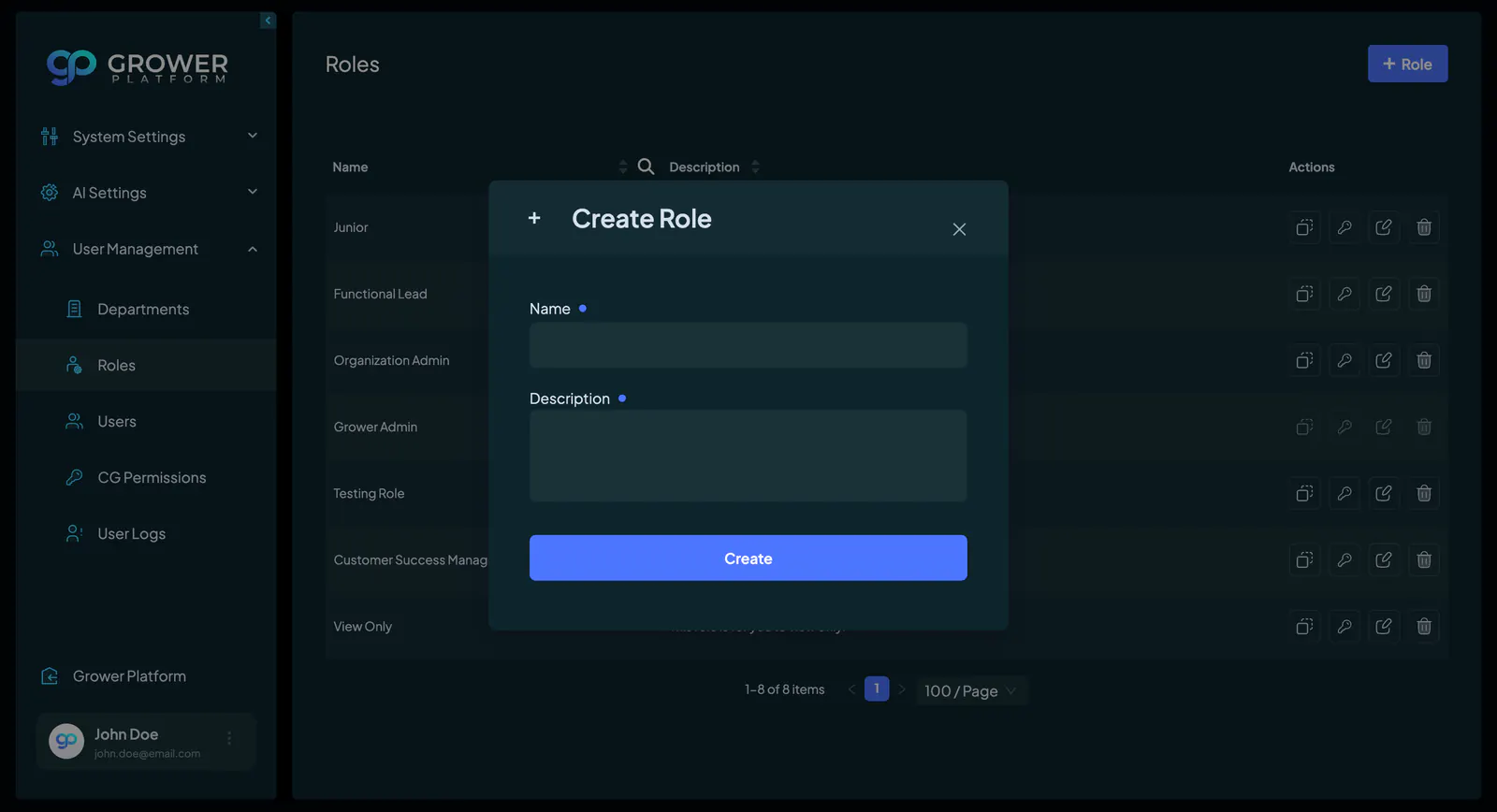Screen dimensions: 1497x812
Task: Click the John Doe profile avatar
Action: pyautogui.click(x=66, y=741)
